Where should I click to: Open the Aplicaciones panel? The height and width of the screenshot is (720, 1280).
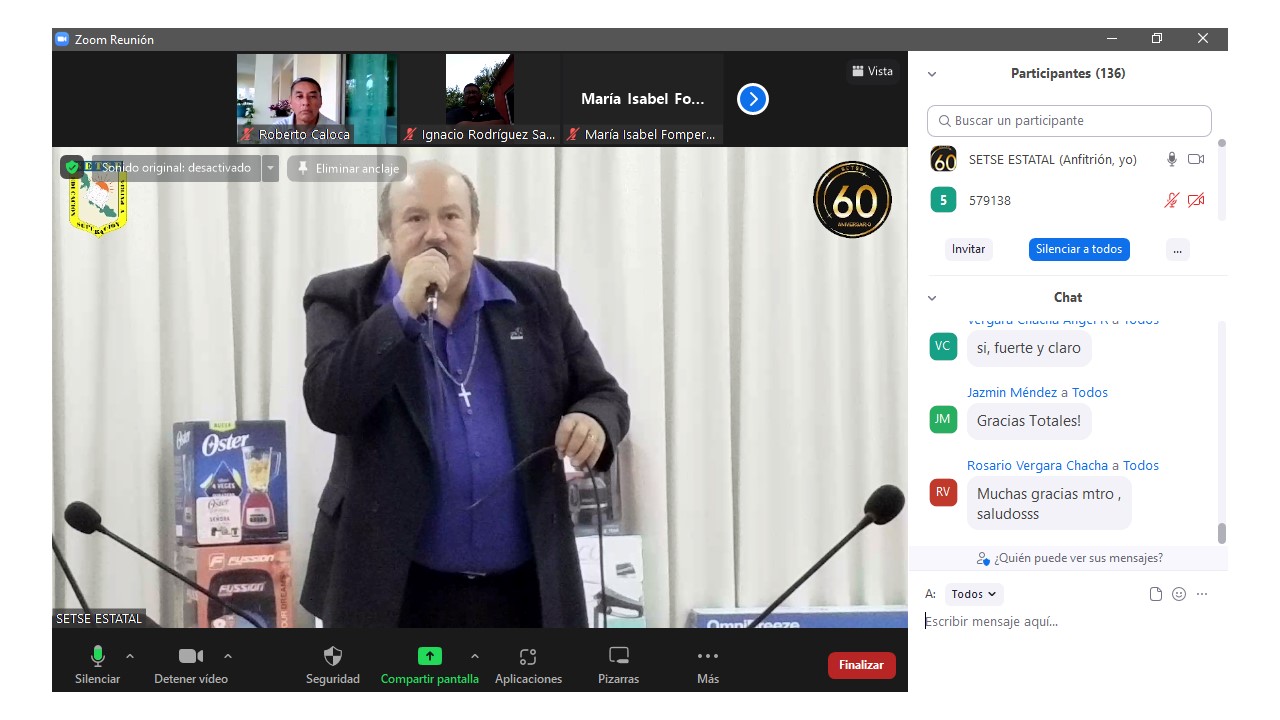[x=528, y=665]
